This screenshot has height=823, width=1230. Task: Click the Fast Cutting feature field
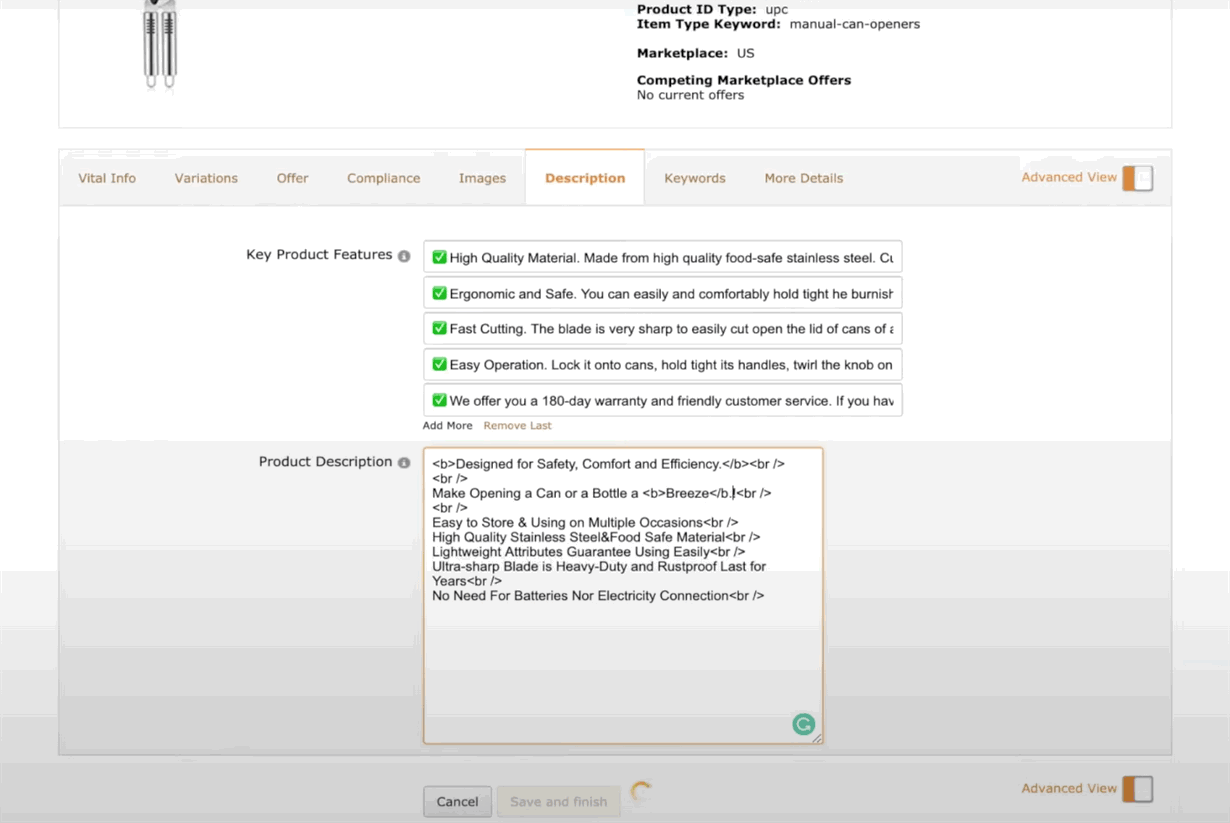(x=662, y=329)
